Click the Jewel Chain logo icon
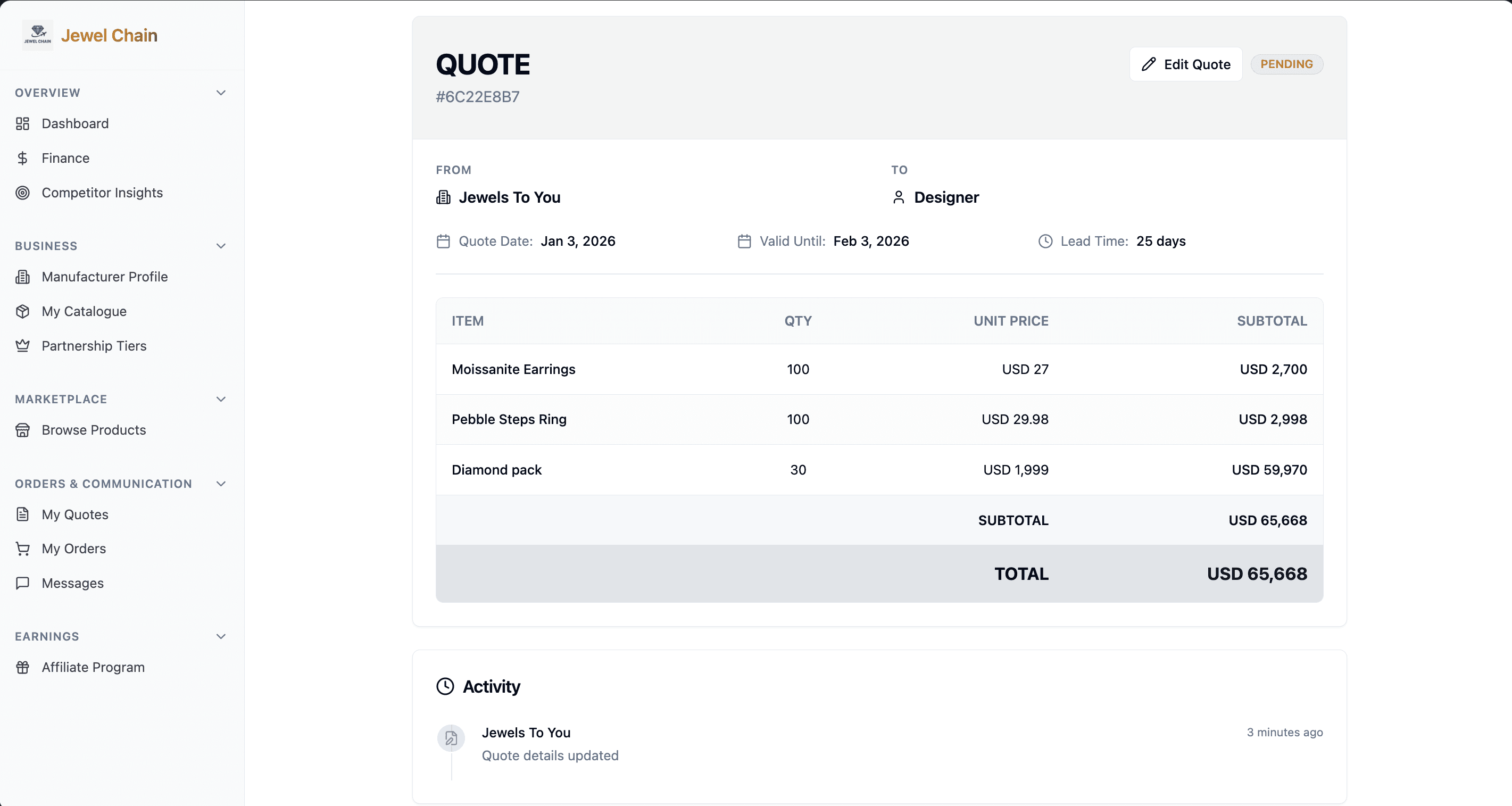Viewport: 1512px width, 806px height. click(38, 35)
